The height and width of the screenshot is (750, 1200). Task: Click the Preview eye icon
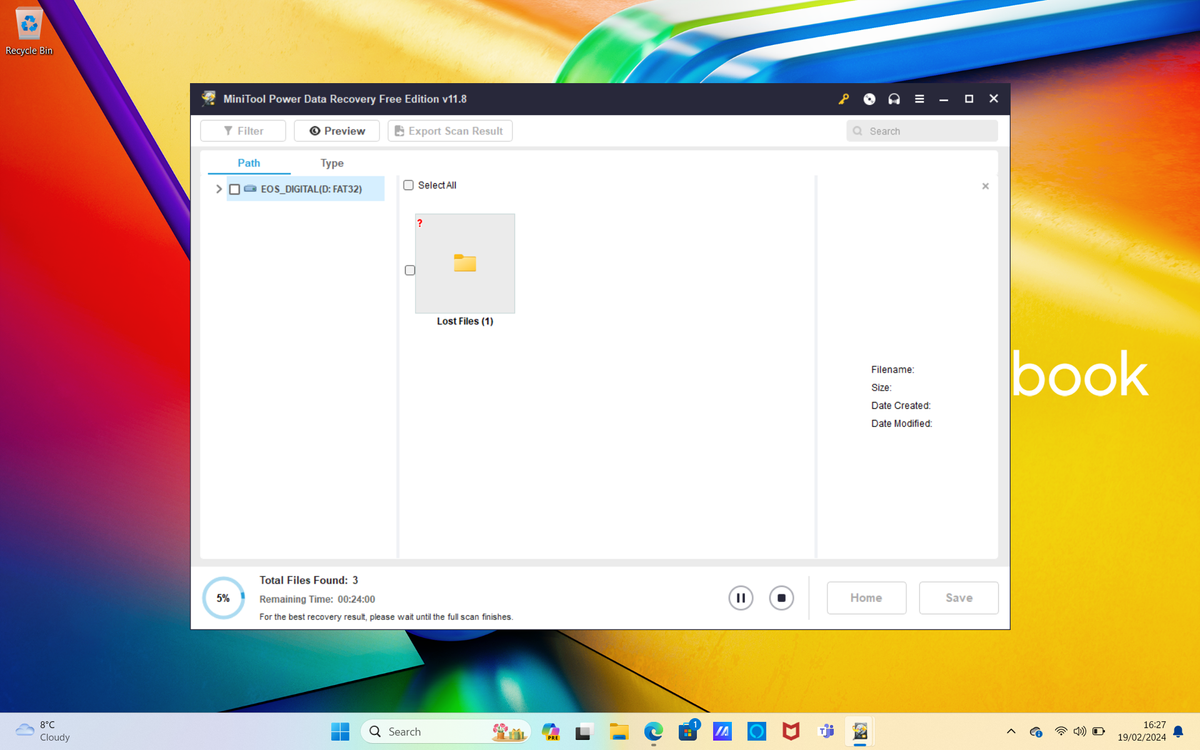coord(314,130)
